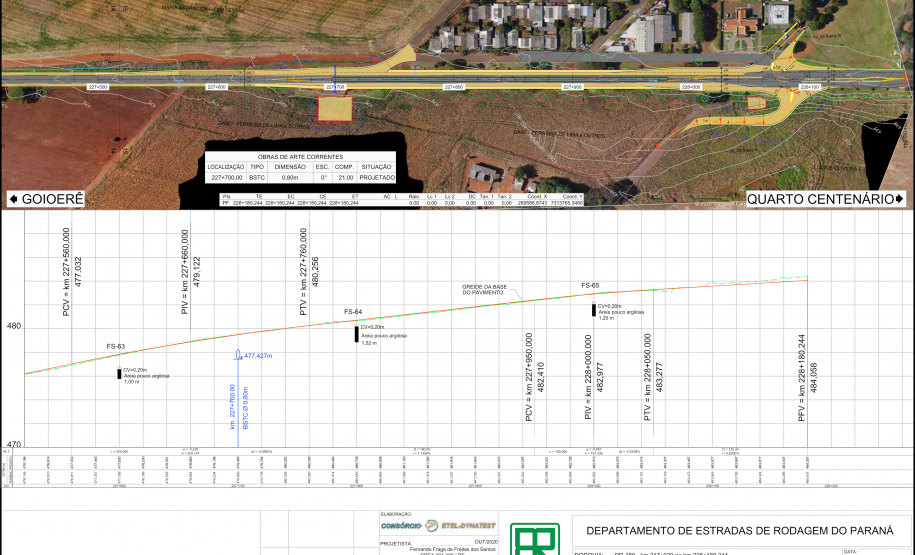Click the elevation value 479,122
Viewport: 915px width, 555px height.
tap(197, 271)
